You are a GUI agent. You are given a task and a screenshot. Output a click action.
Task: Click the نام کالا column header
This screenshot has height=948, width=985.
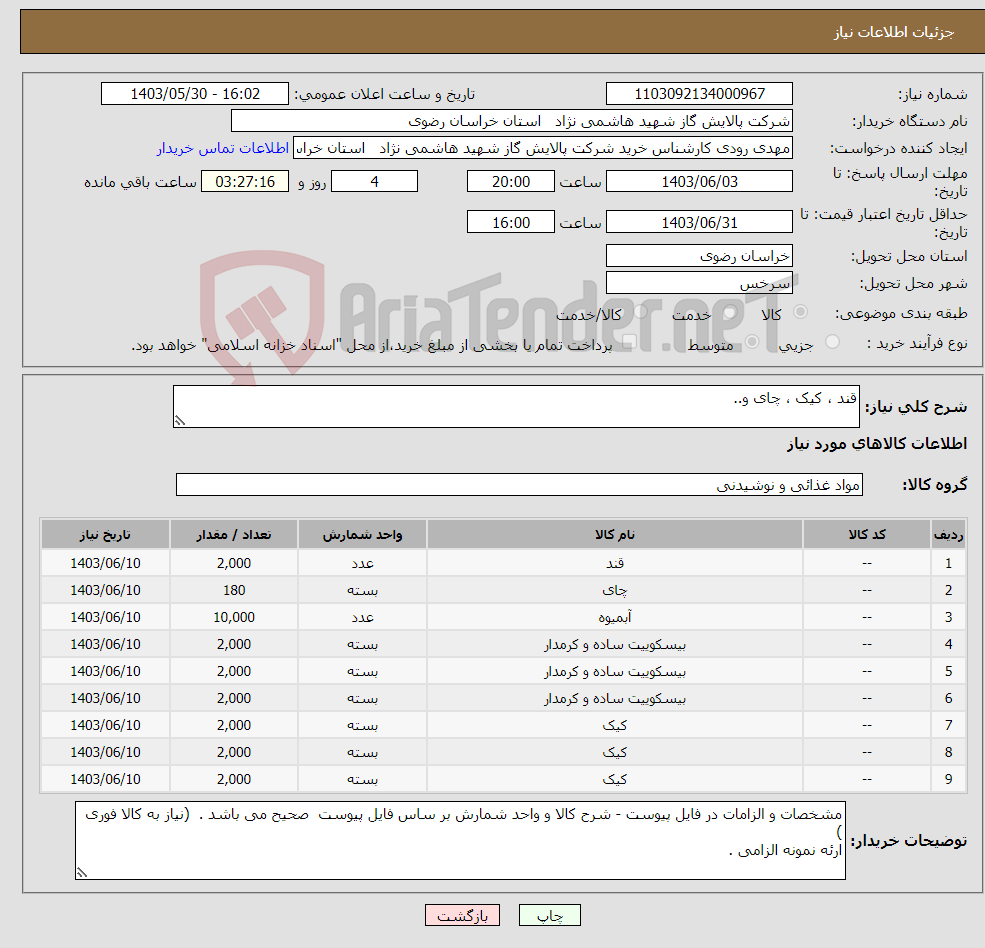pyautogui.click(x=614, y=535)
